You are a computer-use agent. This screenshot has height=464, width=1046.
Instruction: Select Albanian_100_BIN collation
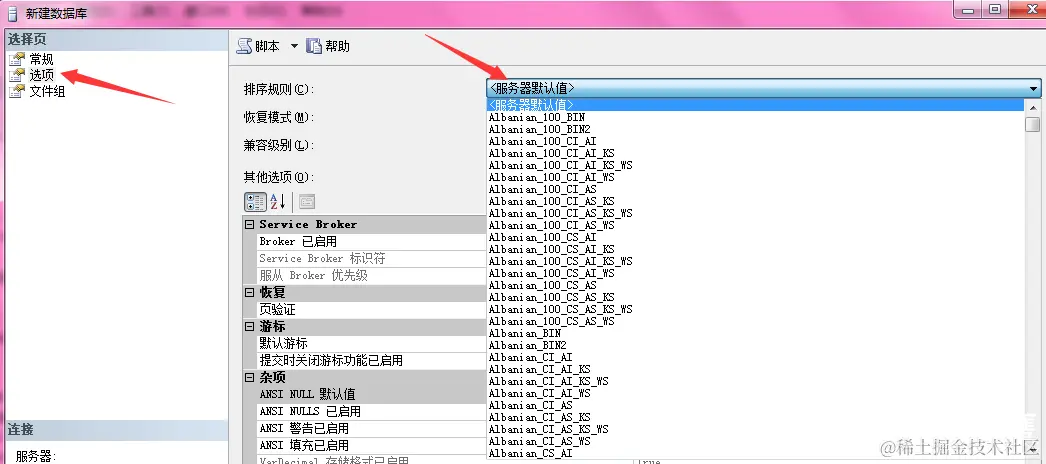tap(755, 117)
